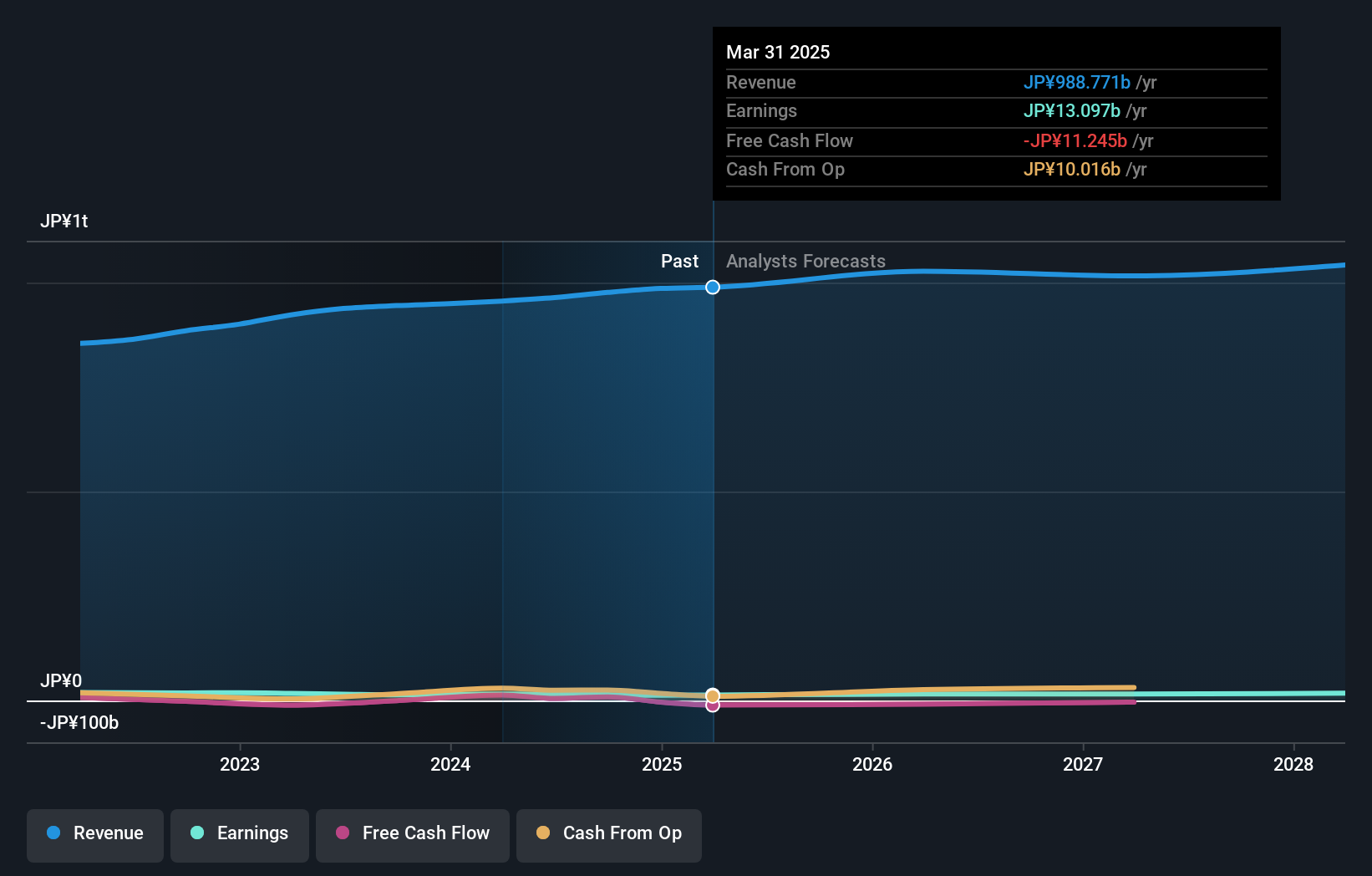This screenshot has height=876, width=1372.
Task: Toggle the Free Cash Flow legend button
Action: [x=413, y=835]
